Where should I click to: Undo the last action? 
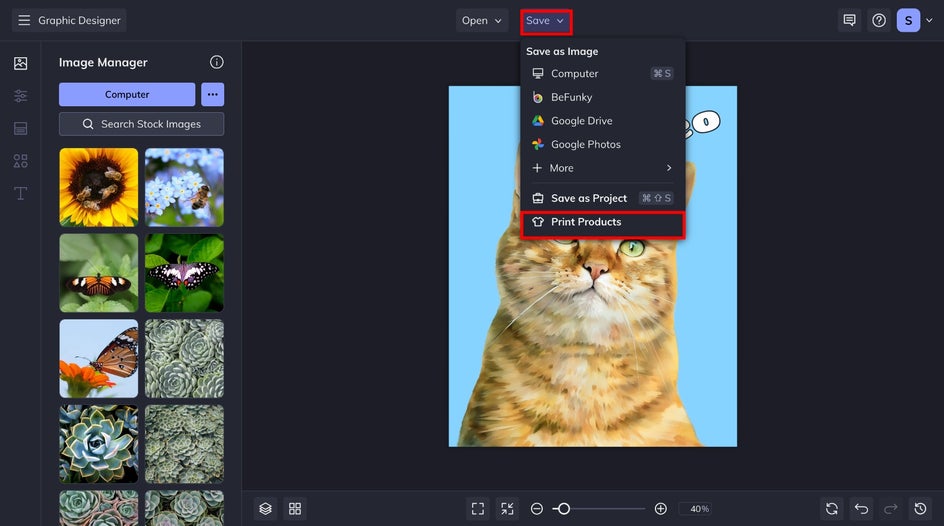pos(862,509)
